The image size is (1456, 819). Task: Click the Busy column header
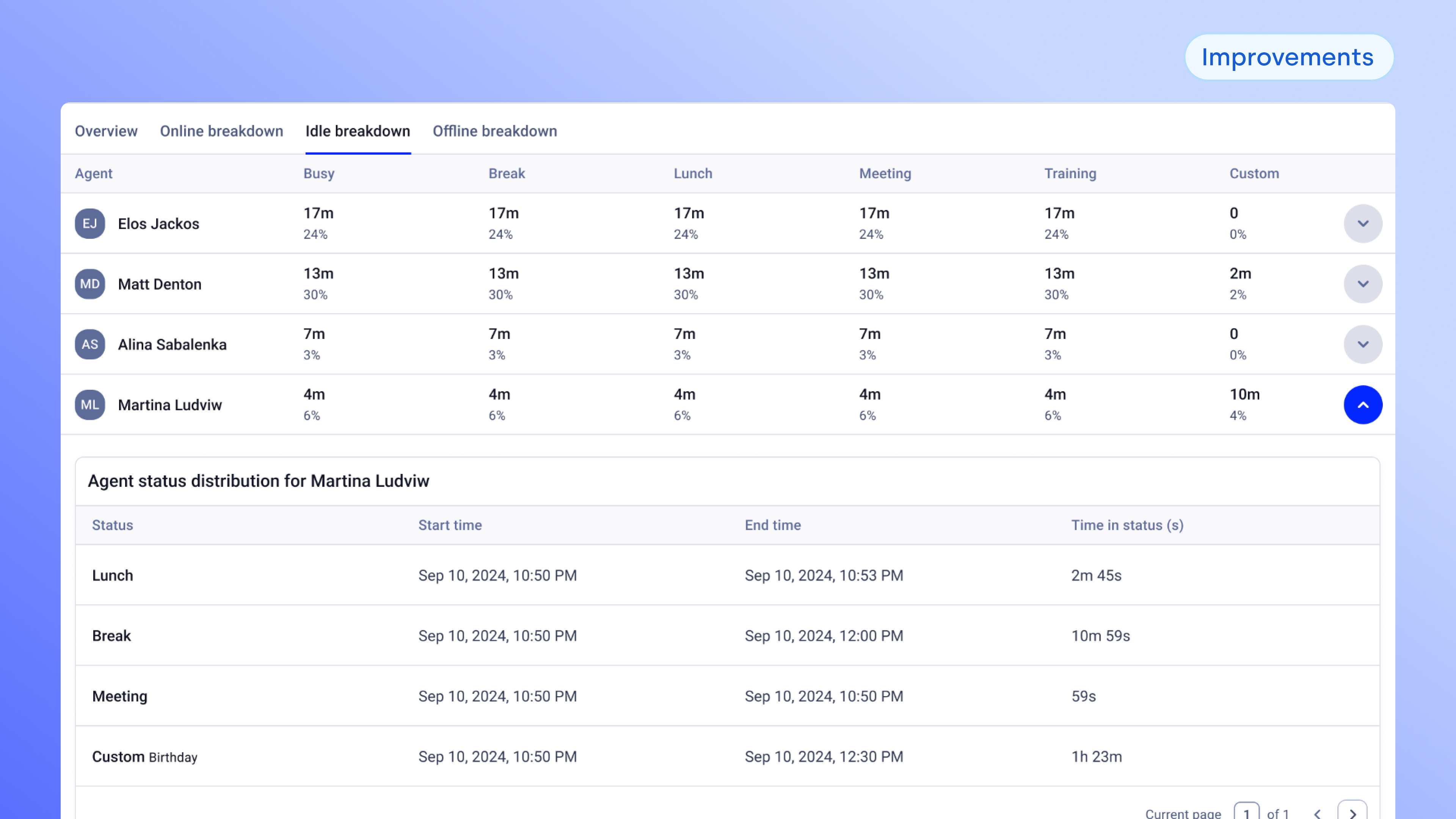[x=319, y=174]
